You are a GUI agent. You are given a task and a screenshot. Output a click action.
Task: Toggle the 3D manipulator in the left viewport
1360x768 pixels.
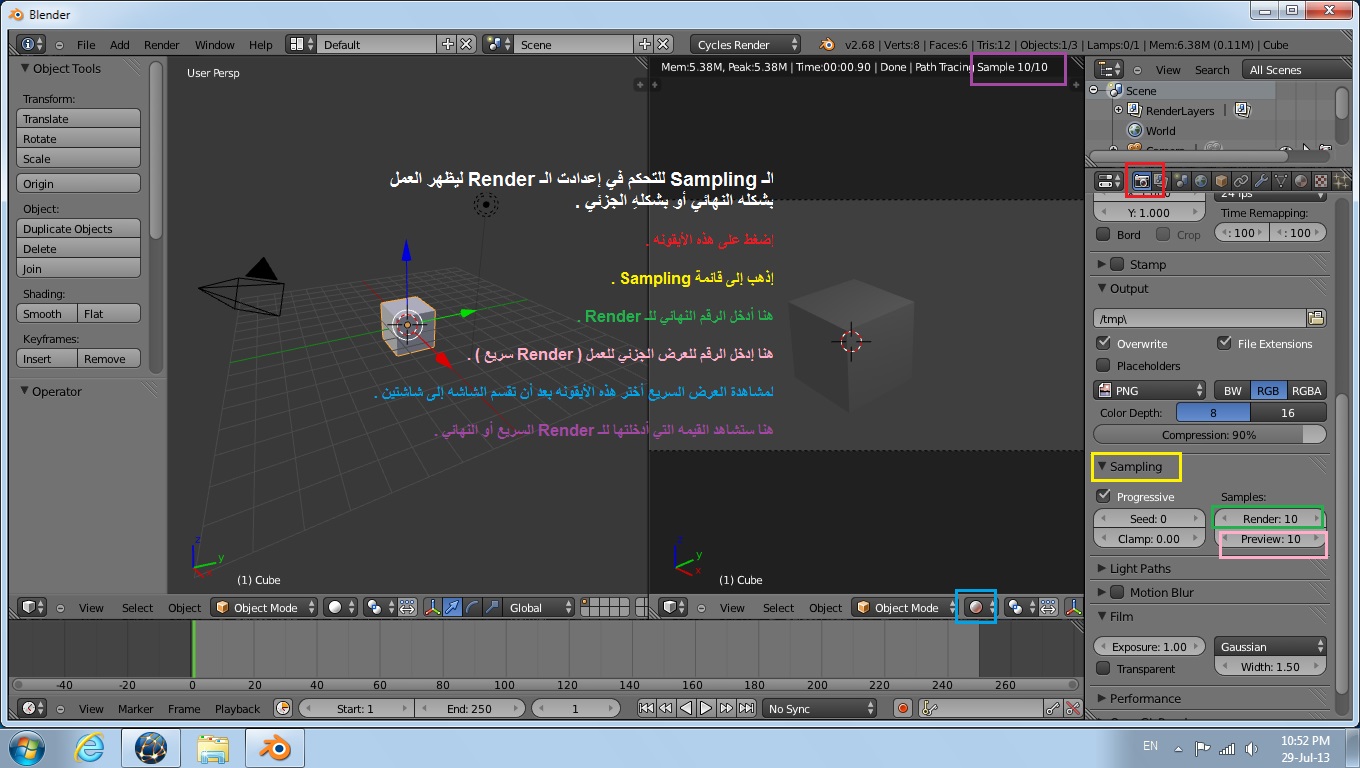(433, 607)
